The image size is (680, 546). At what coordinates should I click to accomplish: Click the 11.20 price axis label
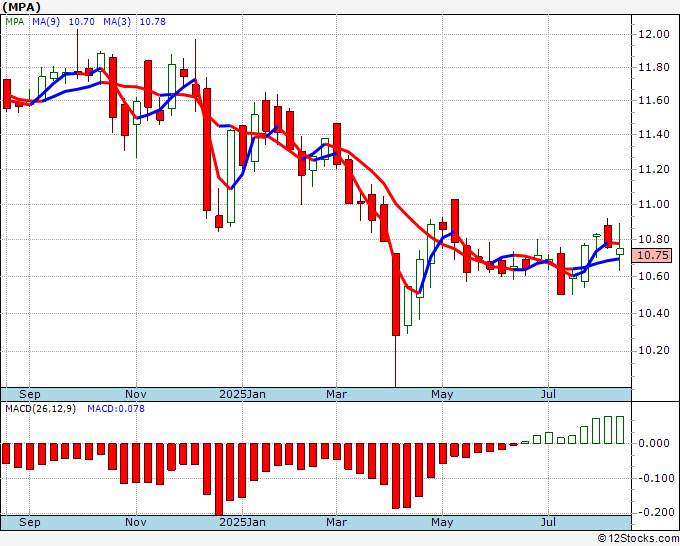(654, 169)
